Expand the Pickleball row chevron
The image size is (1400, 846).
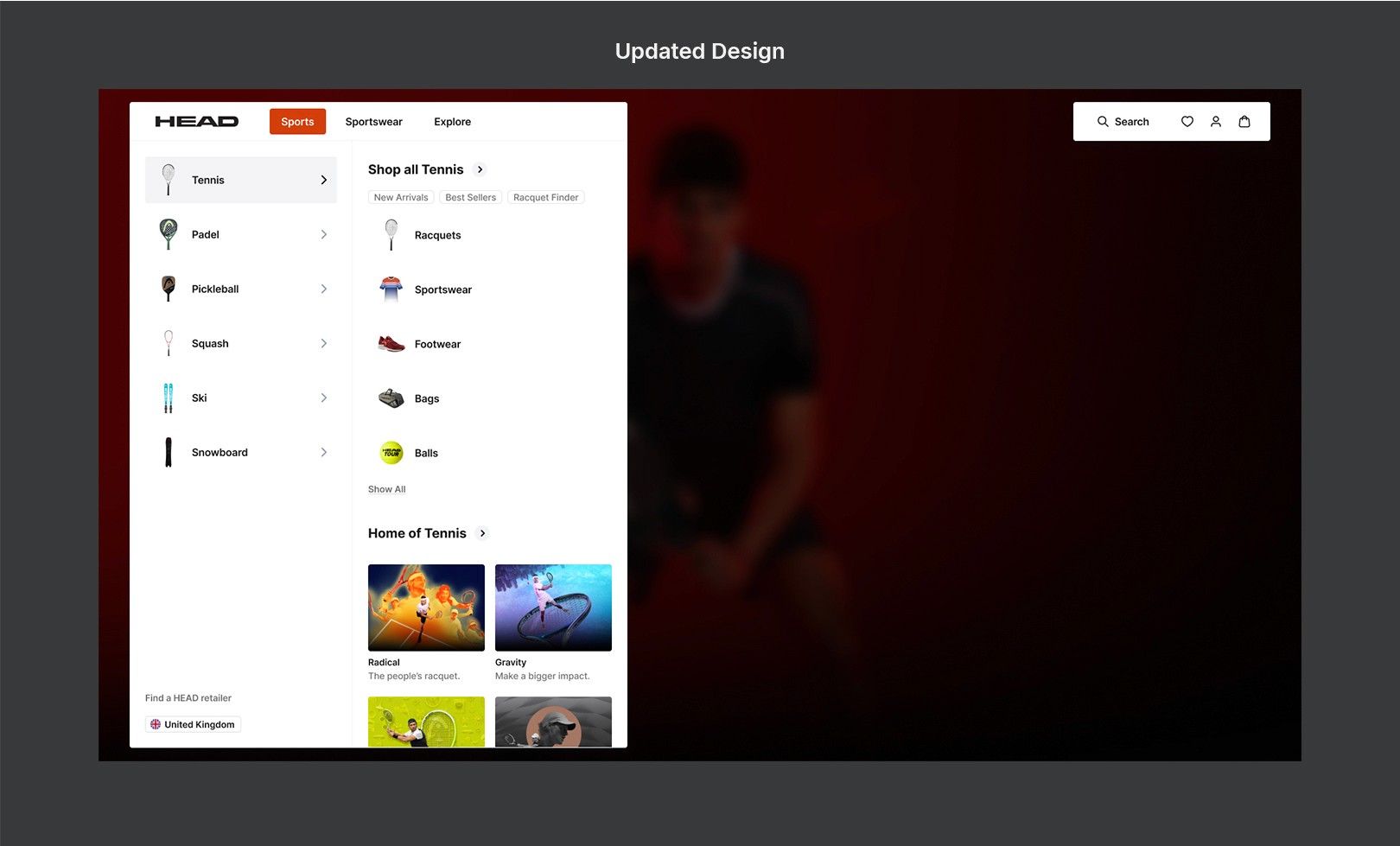click(x=324, y=289)
